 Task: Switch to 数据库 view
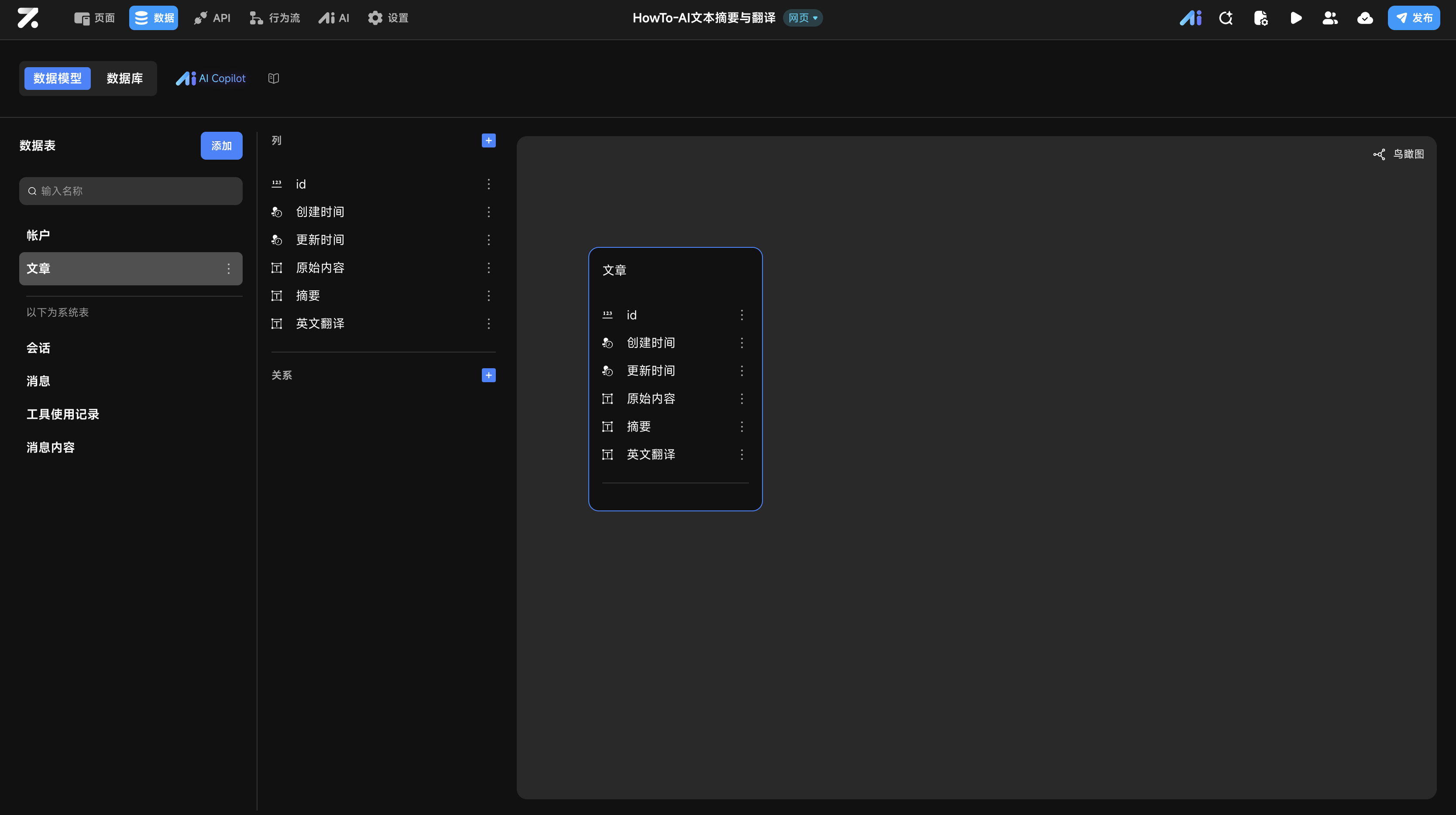pos(124,79)
